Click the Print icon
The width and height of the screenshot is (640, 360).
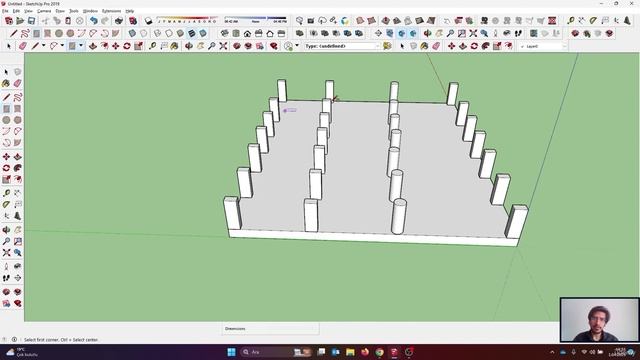point(119,21)
